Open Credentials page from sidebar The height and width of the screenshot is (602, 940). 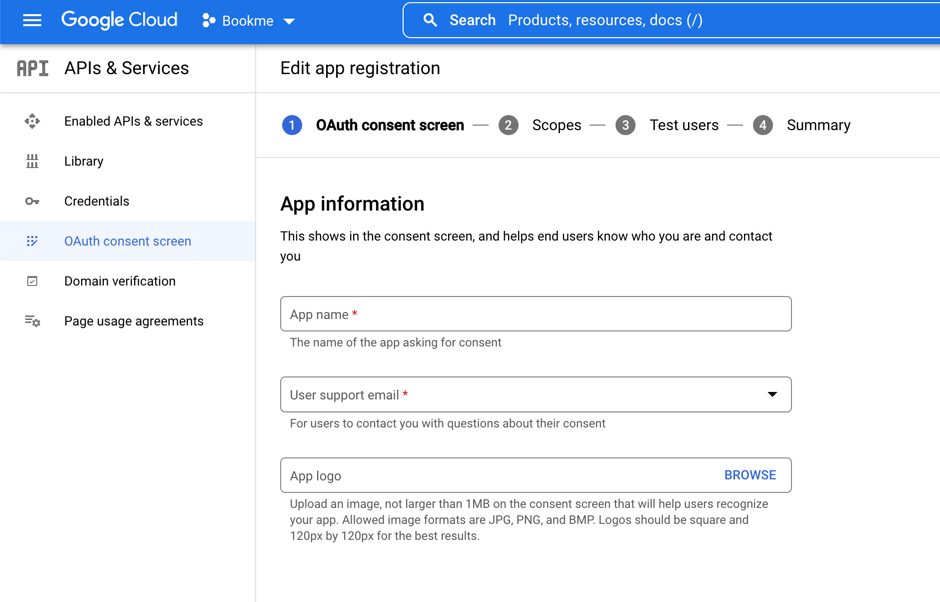[96, 201]
